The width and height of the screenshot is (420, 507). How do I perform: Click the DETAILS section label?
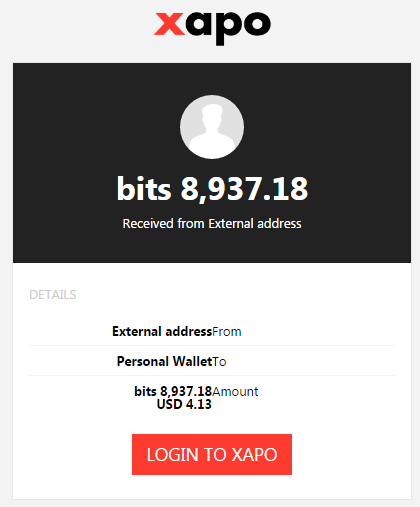53,295
